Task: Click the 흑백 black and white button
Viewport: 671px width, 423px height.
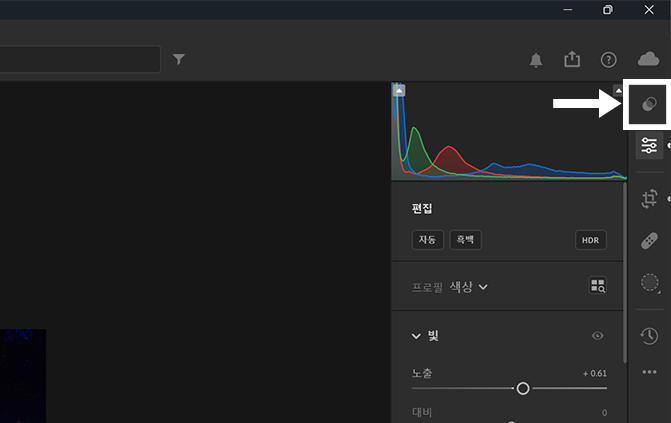Action: (x=464, y=240)
